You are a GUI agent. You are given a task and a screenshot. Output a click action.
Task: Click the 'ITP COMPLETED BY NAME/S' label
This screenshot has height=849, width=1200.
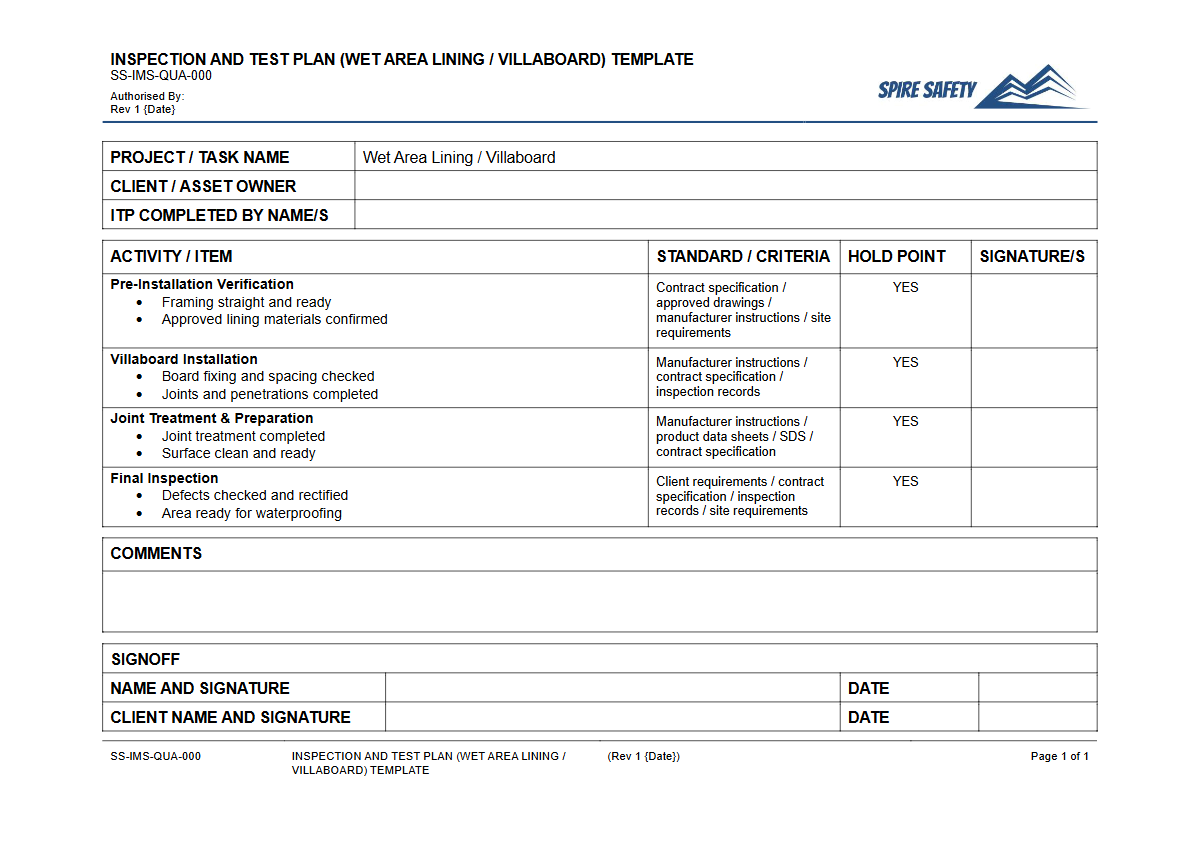(219, 215)
